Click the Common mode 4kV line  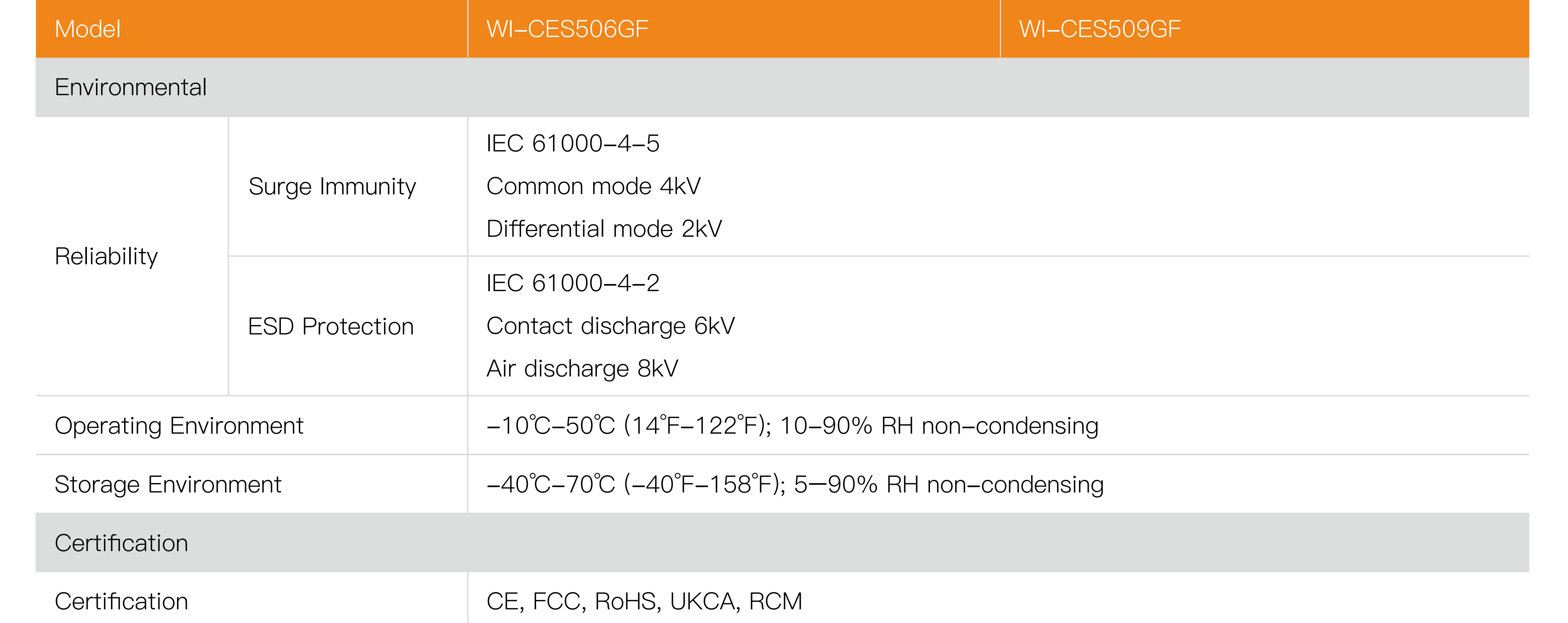click(x=593, y=186)
